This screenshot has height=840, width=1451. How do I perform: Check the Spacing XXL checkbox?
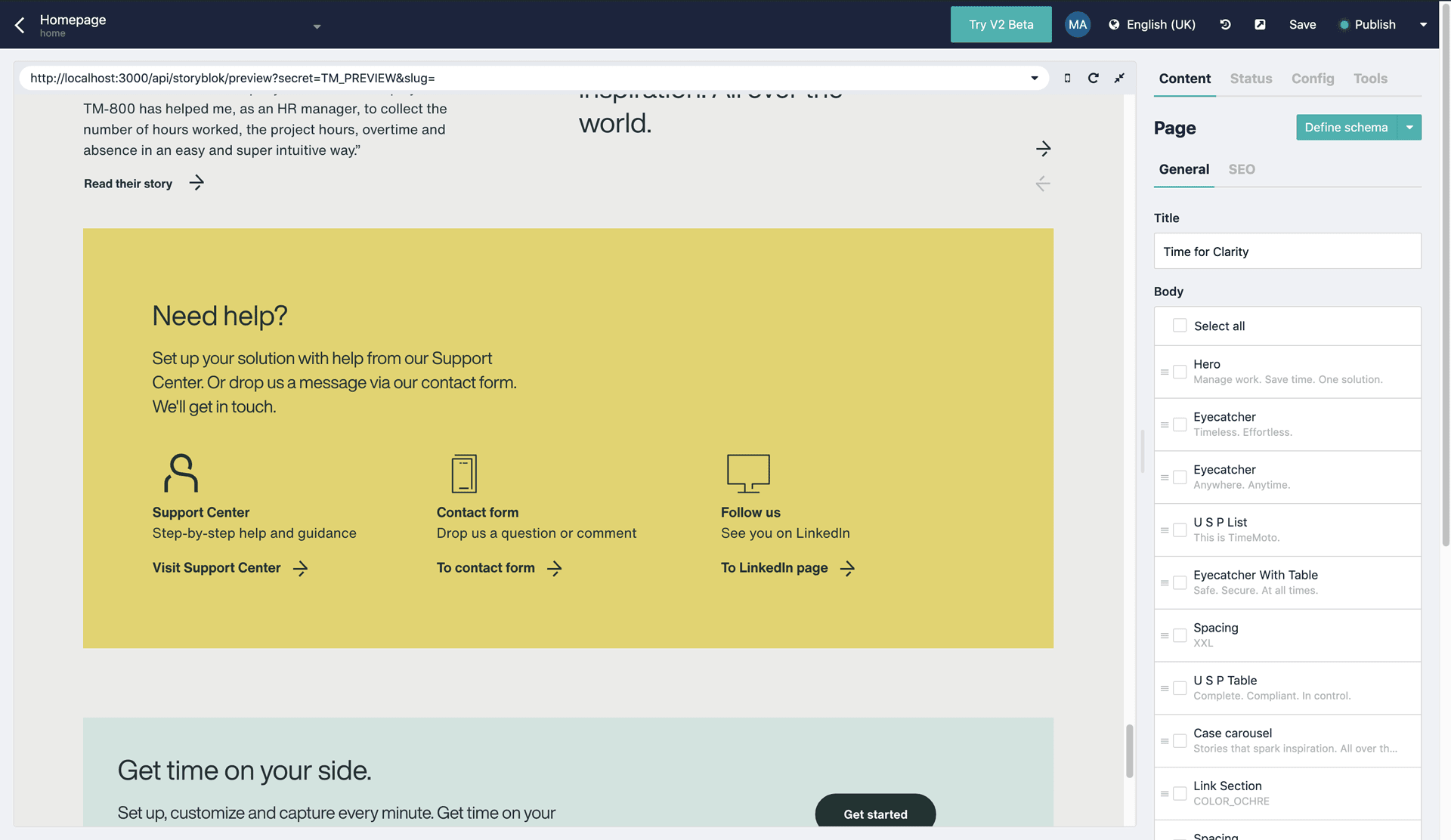coord(1179,635)
